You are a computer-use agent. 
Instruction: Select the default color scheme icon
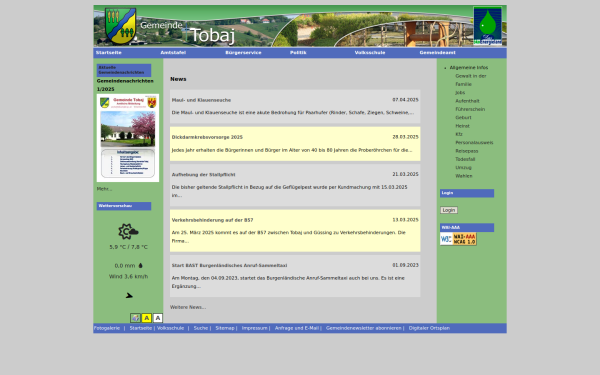[x=135, y=318]
